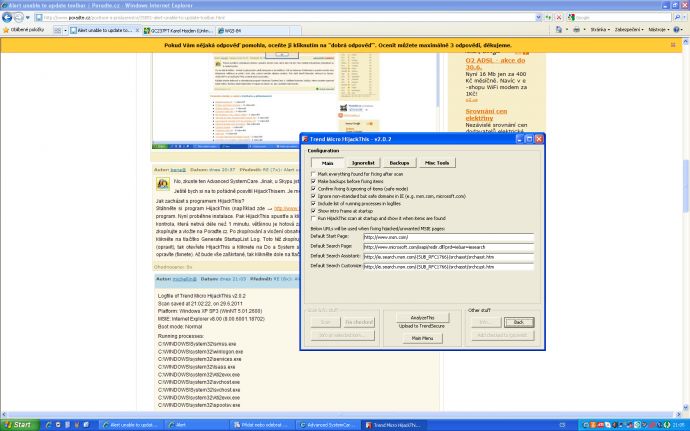The image size is (690, 431).
Task: Open the 'O2 ADSL - akce do 30.6.' ad link
Action: (495, 63)
